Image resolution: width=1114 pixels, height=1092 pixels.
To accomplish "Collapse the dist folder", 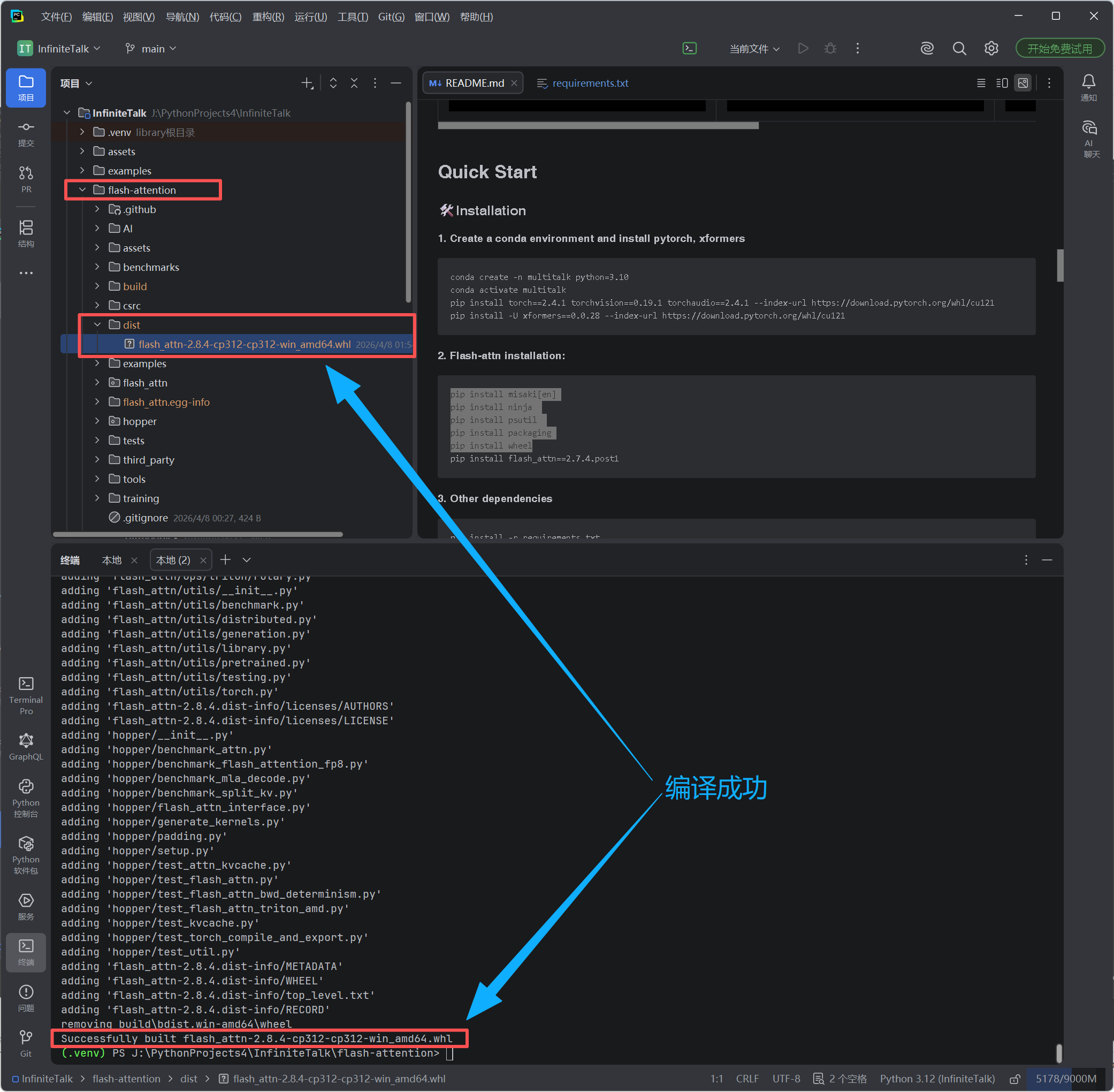I will coord(97,324).
